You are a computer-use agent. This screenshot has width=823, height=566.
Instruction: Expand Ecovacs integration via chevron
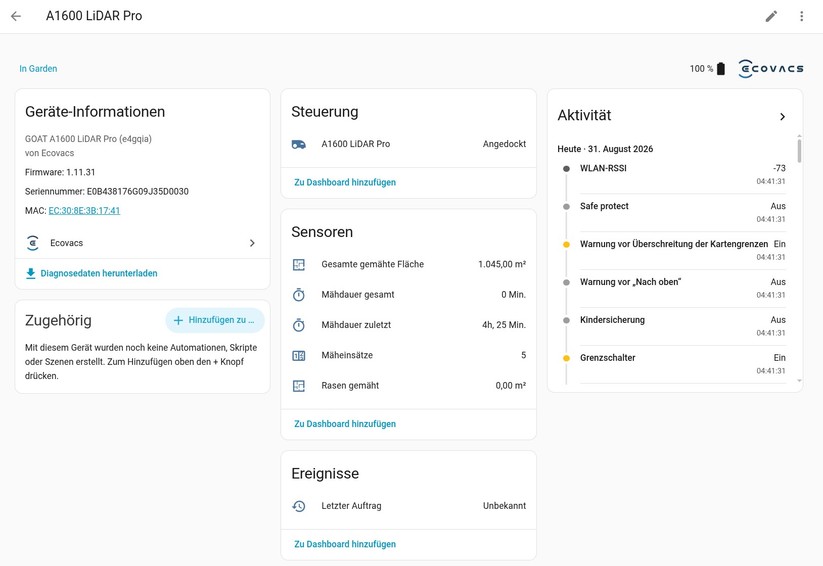click(252, 243)
